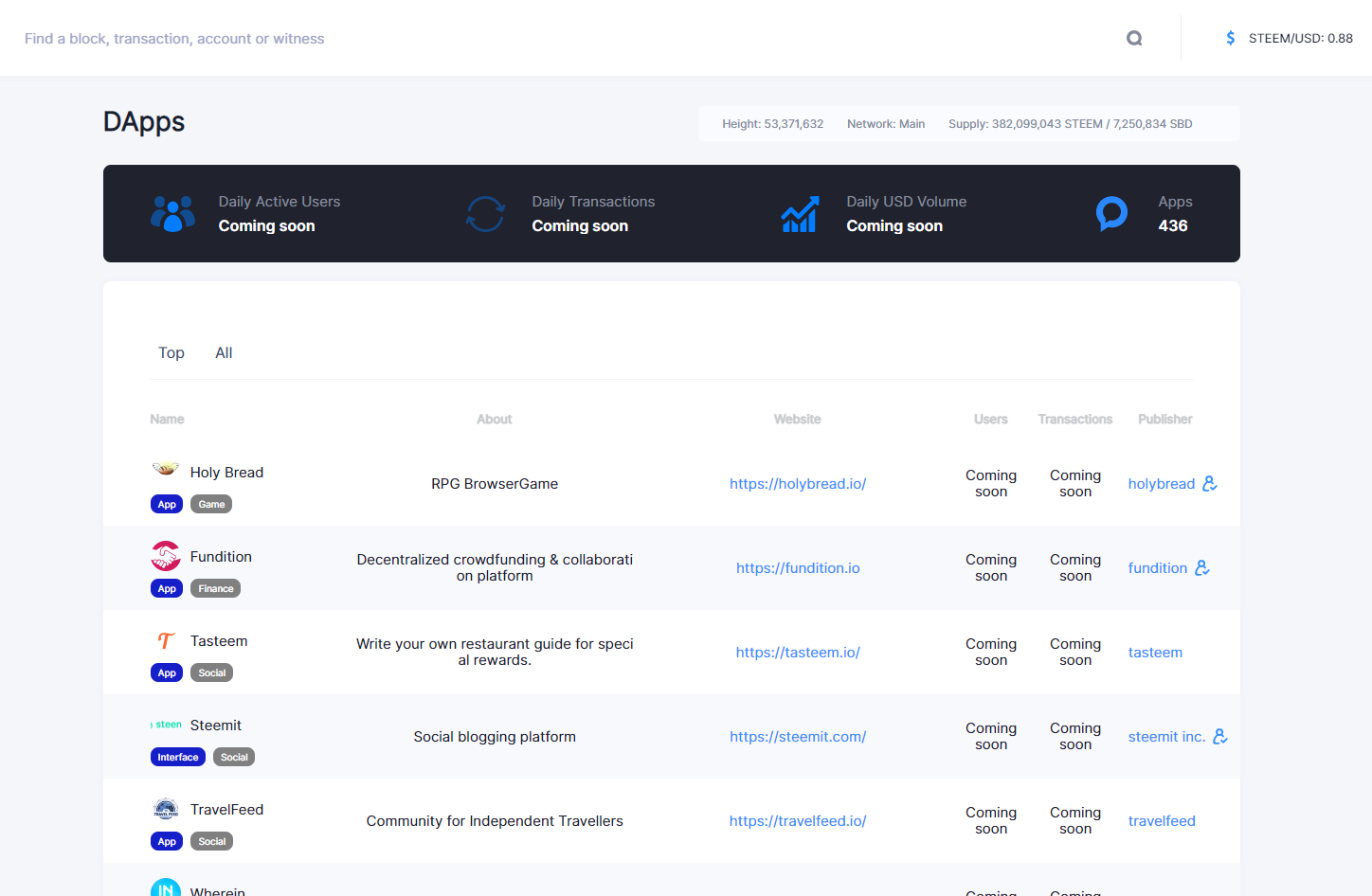
Task: Click the Height: 53,371,632 stat
Action: pos(773,124)
